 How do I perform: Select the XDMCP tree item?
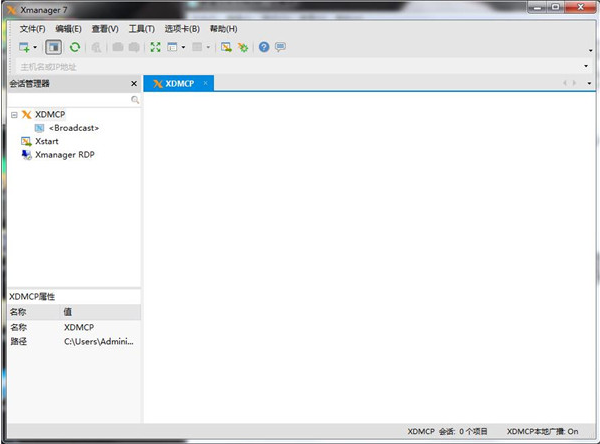[x=50, y=114]
